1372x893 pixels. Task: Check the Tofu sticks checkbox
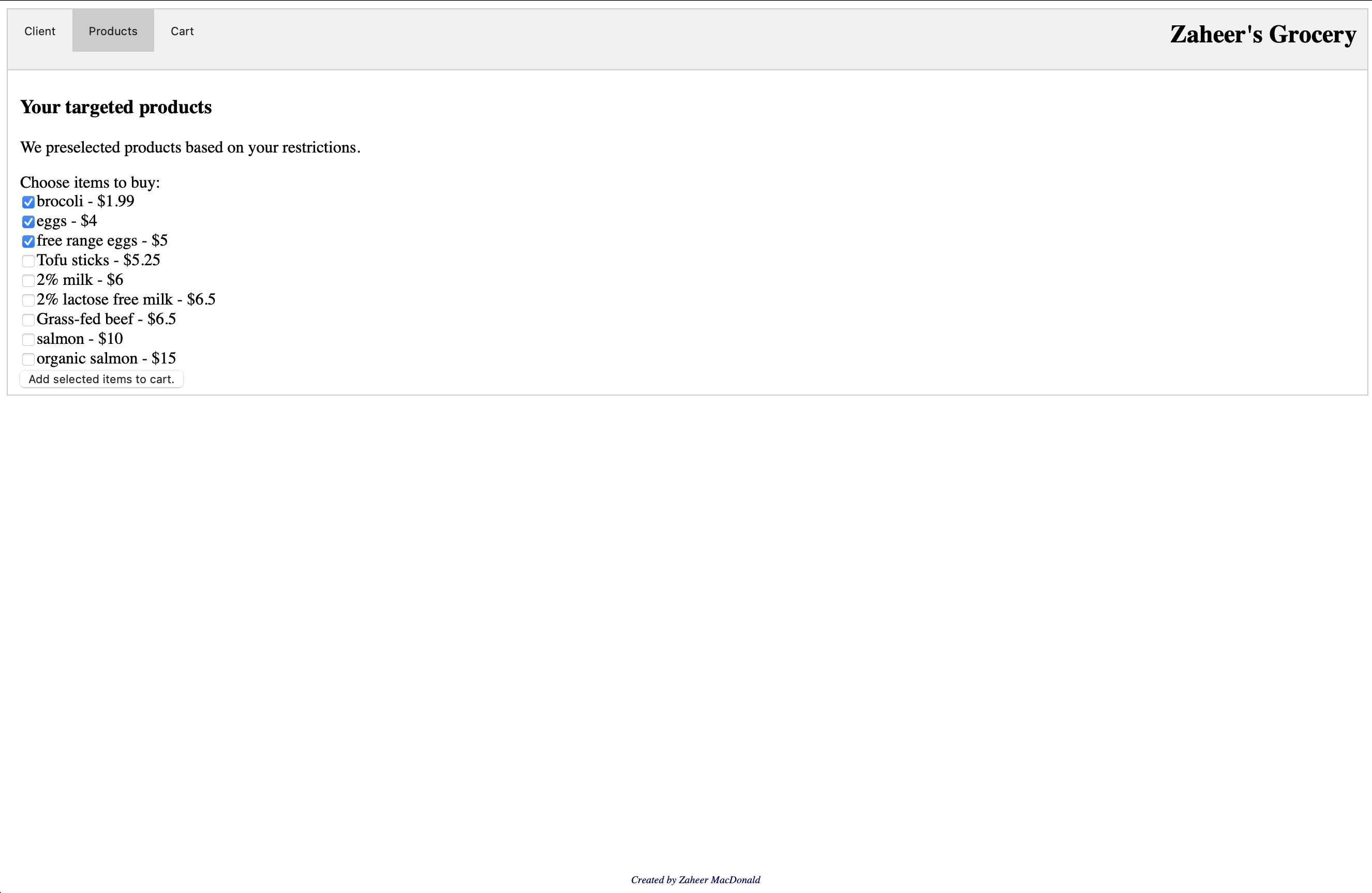tap(27, 261)
